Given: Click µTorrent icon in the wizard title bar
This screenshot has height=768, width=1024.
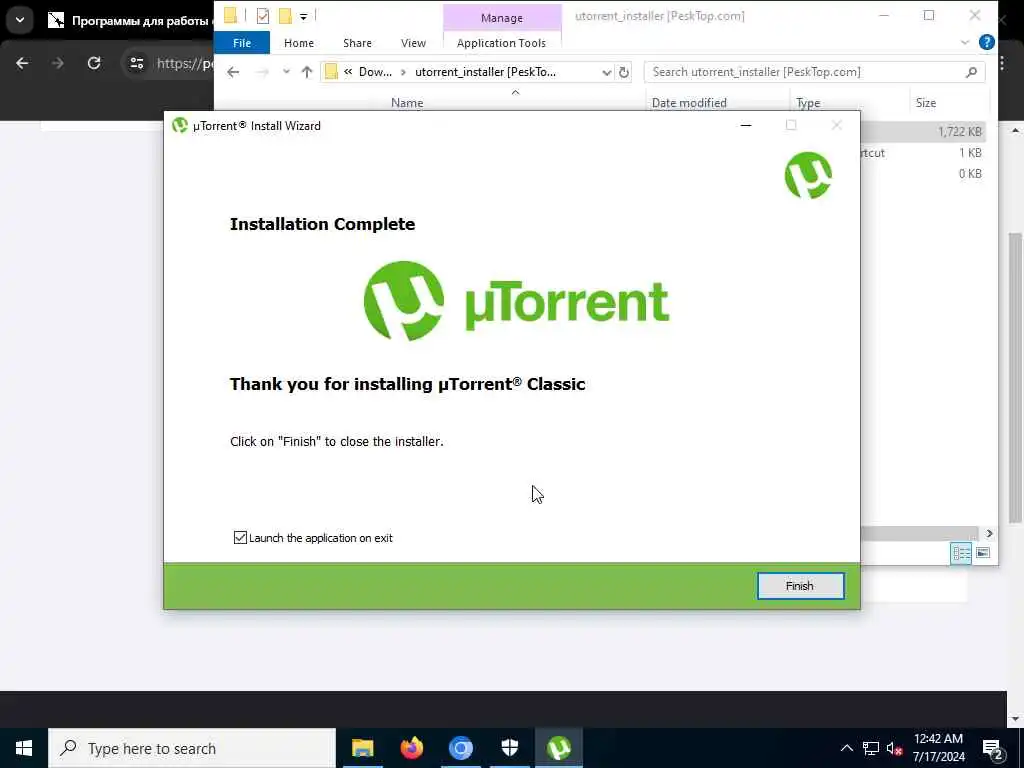Looking at the screenshot, I should (180, 125).
